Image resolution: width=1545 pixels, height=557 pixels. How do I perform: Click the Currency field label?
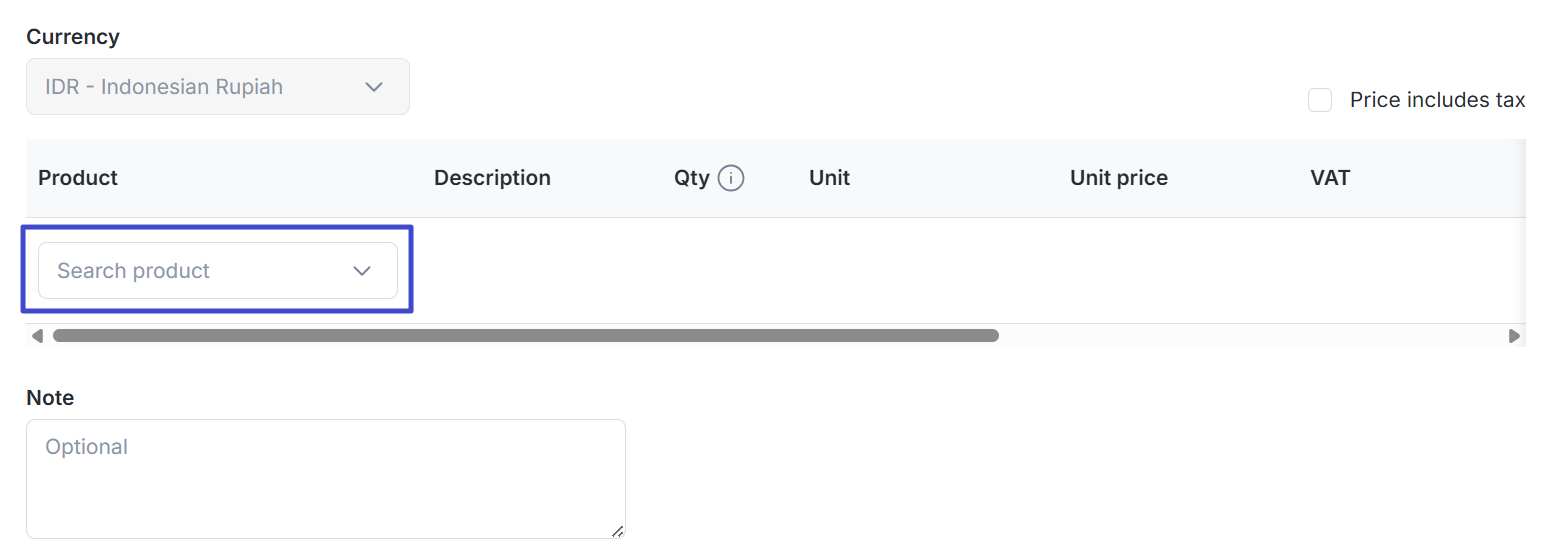[x=73, y=37]
